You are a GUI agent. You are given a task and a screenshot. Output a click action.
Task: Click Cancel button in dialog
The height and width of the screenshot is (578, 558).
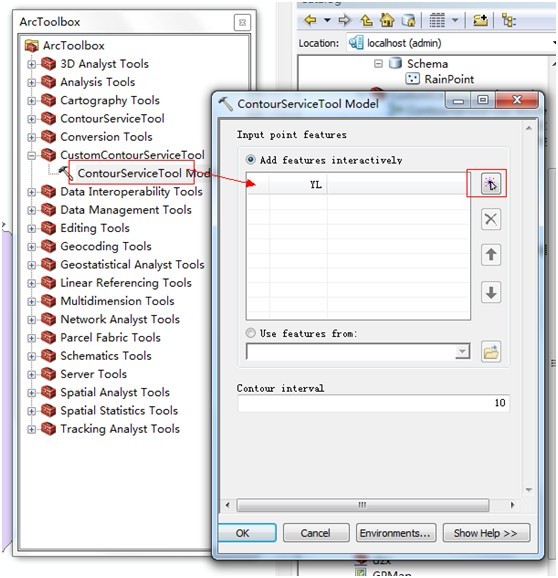point(316,533)
